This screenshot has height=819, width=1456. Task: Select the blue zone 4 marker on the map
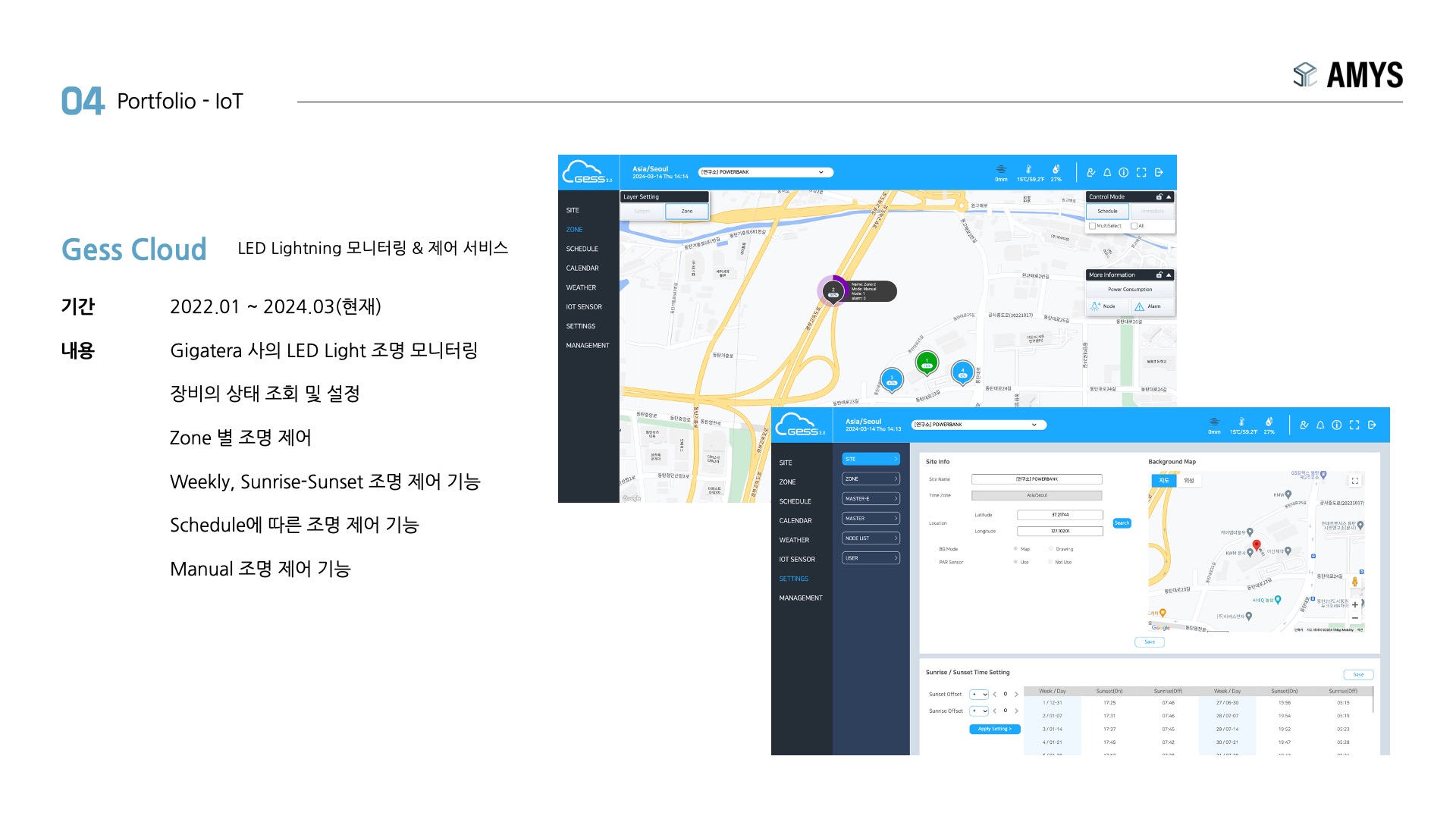[x=962, y=373]
